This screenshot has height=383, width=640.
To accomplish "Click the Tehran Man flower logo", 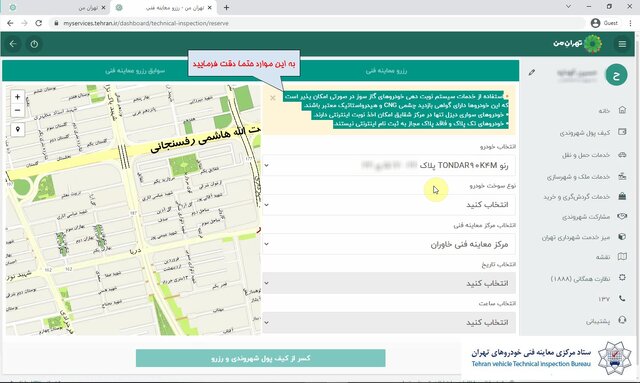I will tap(593, 44).
